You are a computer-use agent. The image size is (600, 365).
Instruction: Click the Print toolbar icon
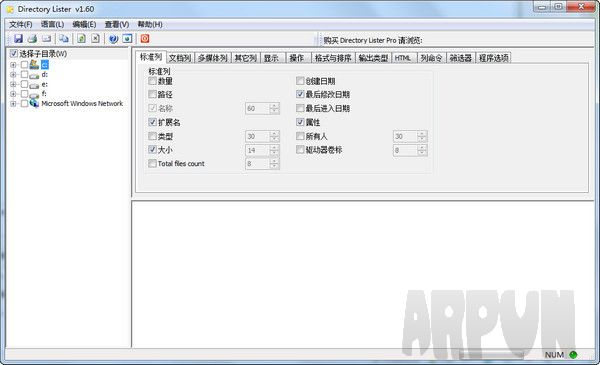[32, 39]
